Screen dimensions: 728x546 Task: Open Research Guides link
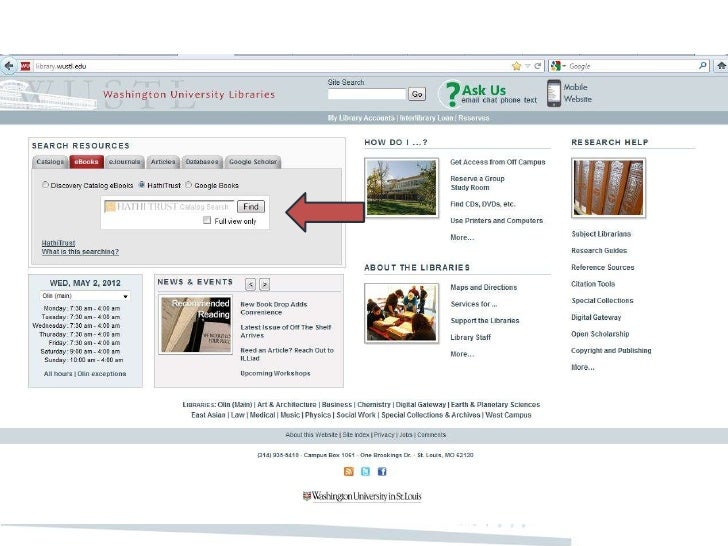pyautogui.click(x=599, y=250)
